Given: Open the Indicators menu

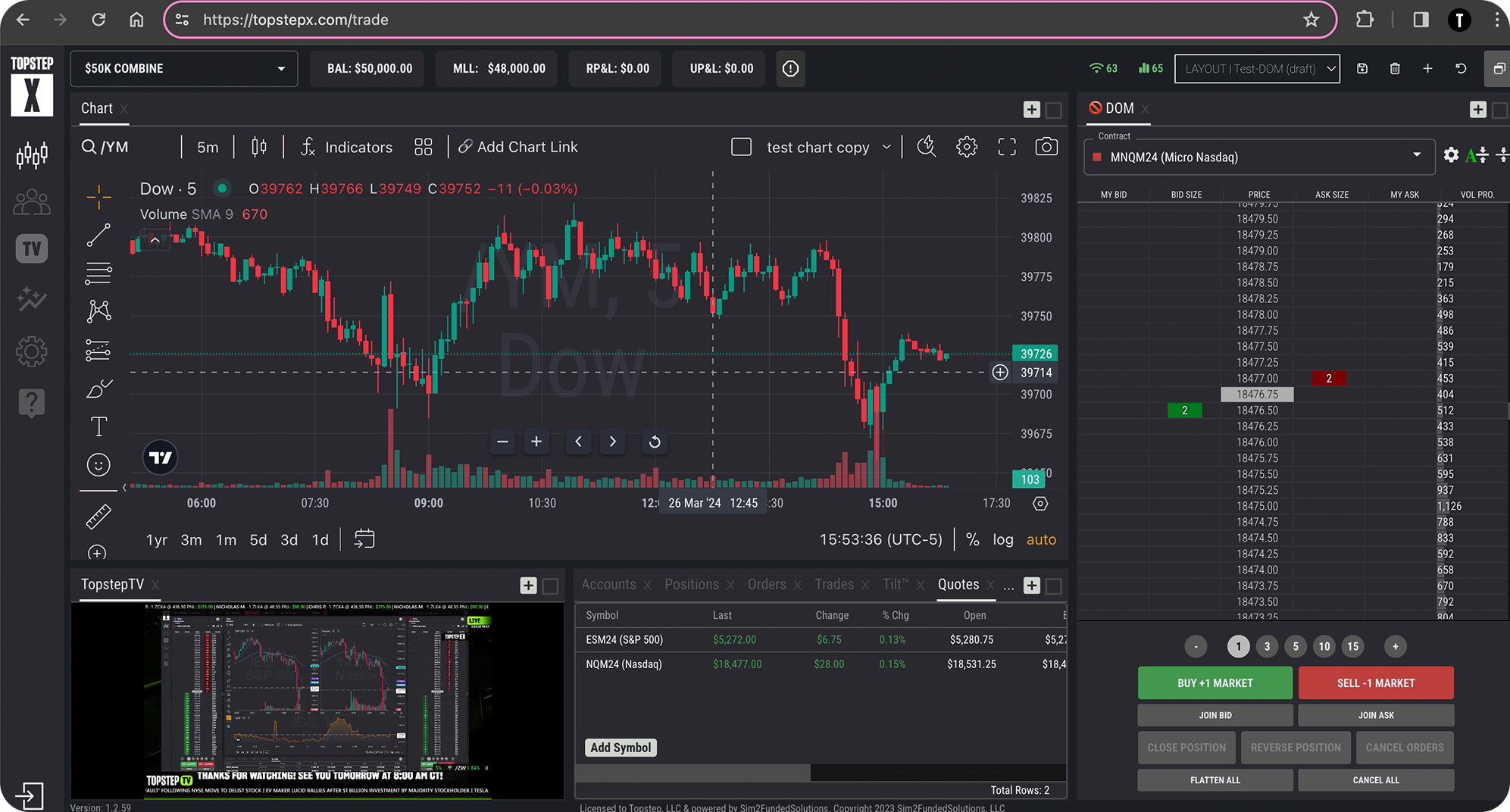Looking at the screenshot, I should click(x=347, y=147).
